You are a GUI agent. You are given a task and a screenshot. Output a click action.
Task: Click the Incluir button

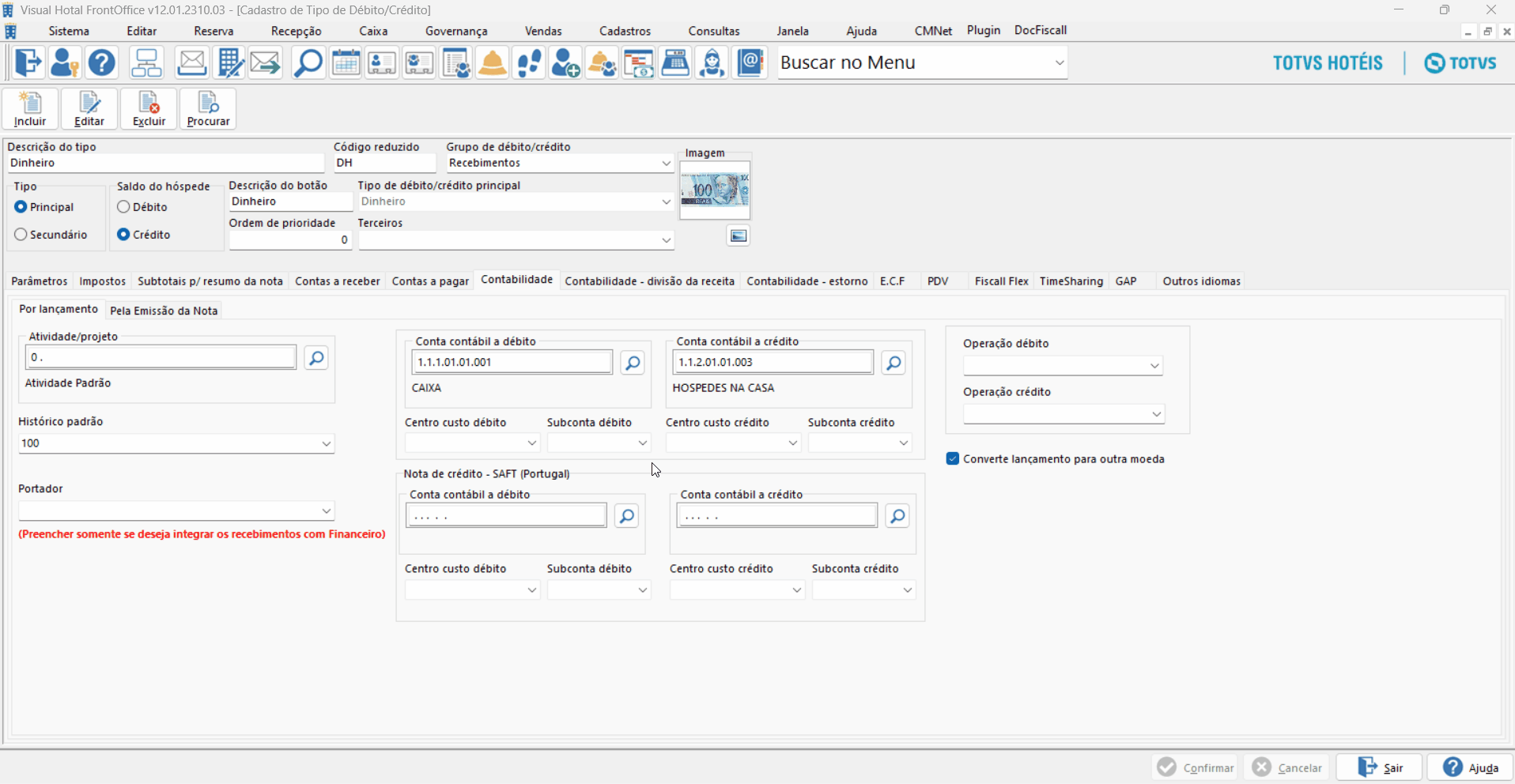30,109
